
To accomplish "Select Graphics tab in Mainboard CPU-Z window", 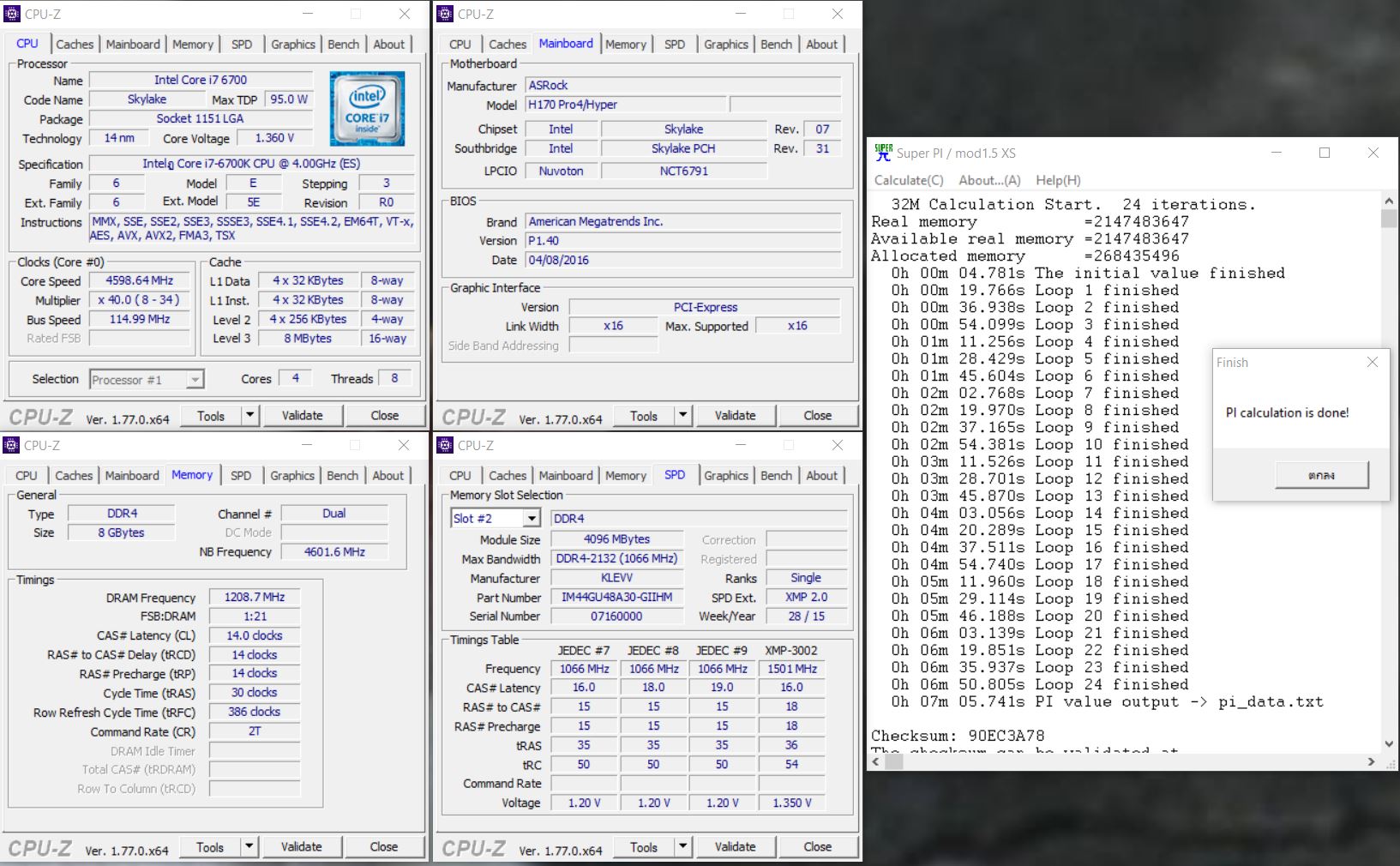I will [x=726, y=45].
